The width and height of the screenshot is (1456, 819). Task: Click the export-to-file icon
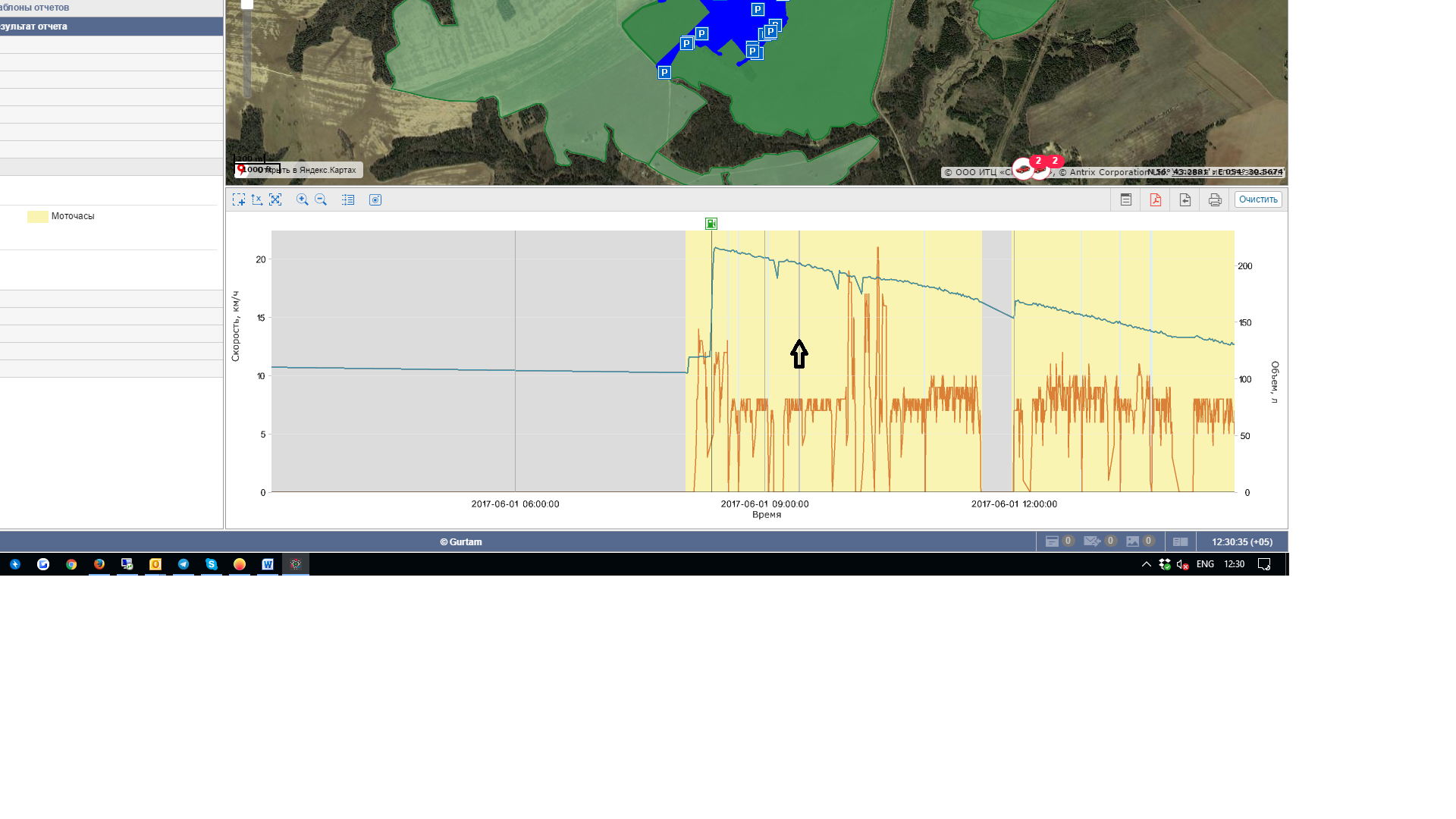tap(1185, 199)
